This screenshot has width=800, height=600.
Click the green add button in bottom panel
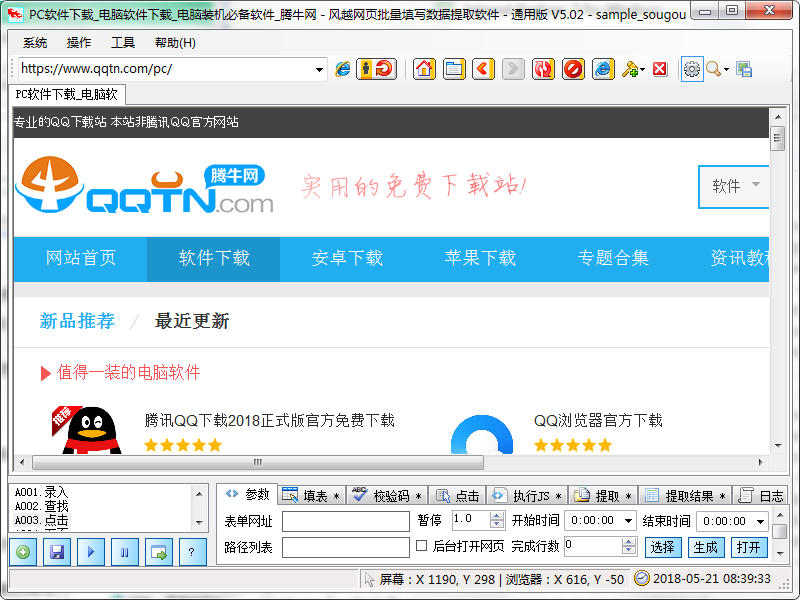coord(24,551)
